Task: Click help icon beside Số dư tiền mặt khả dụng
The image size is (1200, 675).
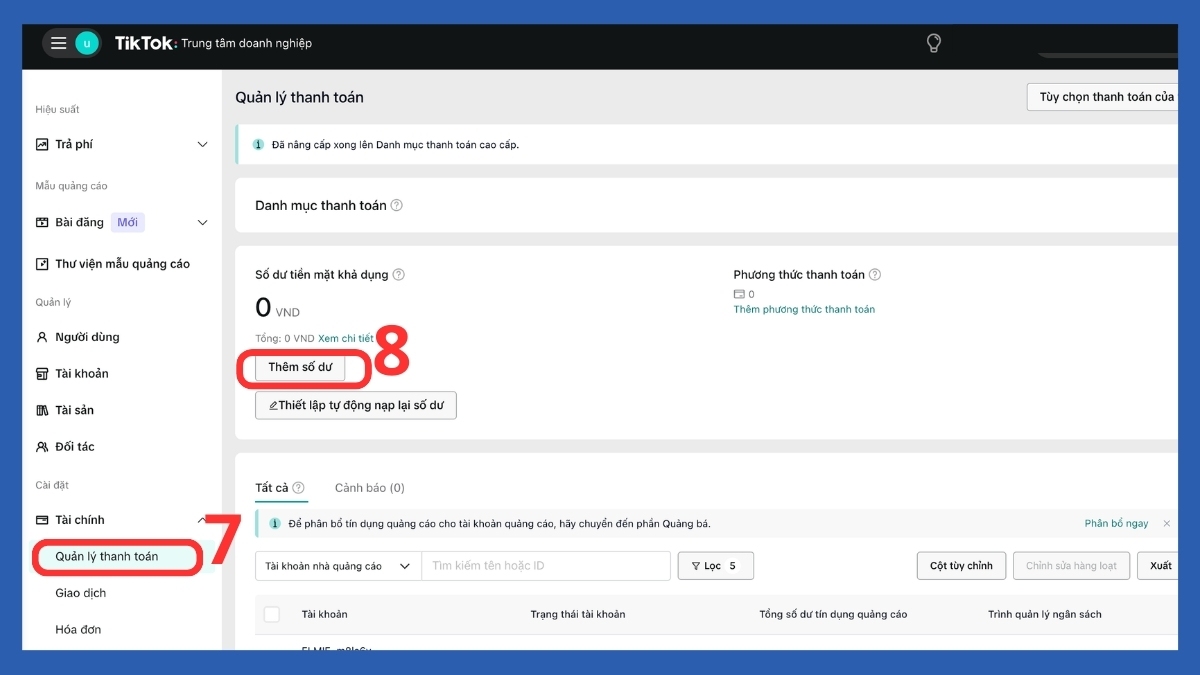Action: click(399, 274)
